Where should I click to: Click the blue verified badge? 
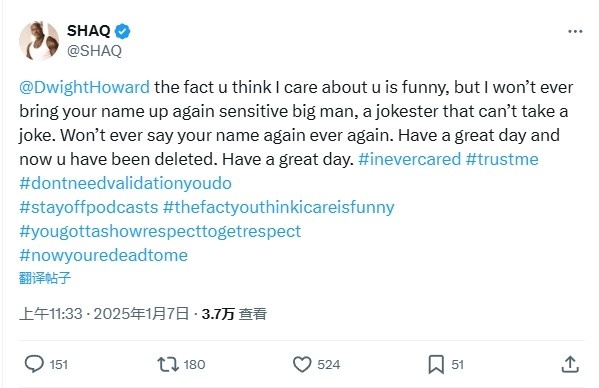click(x=123, y=31)
